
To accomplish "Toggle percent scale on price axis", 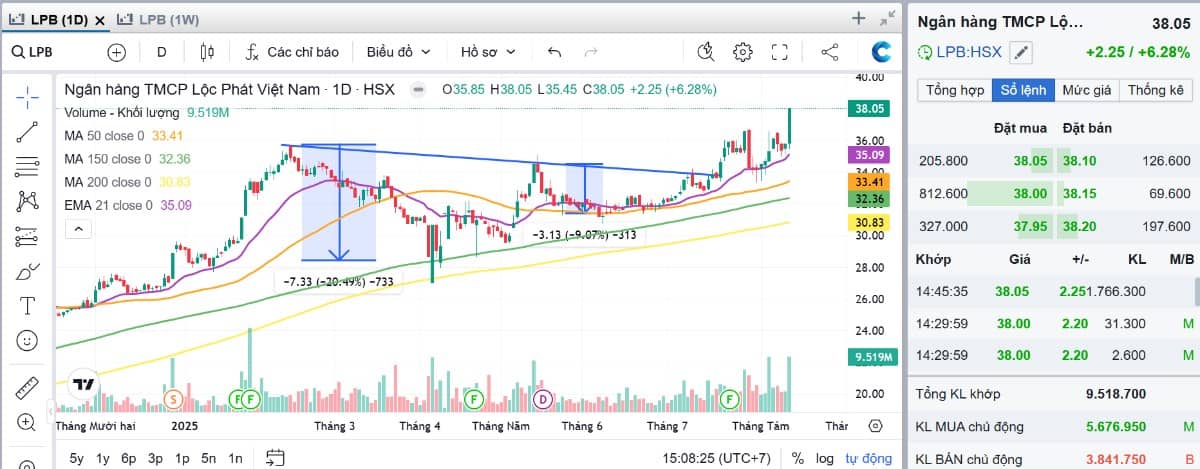I will pyautogui.click(x=798, y=458).
